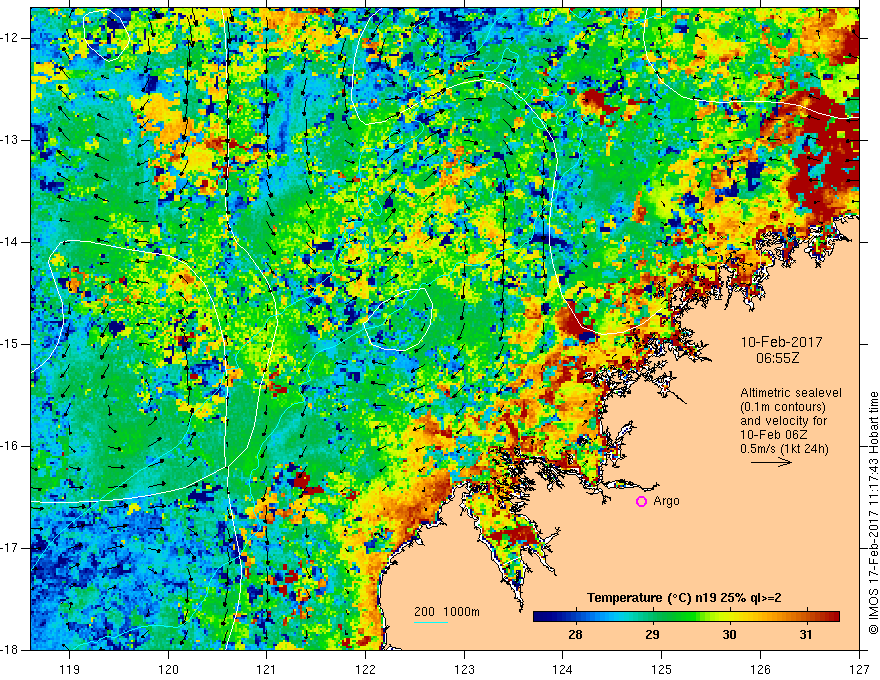Image resolution: width=880 pixels, height=680 pixels.
Task: Click the colorbar value '31'
Action: (x=806, y=635)
